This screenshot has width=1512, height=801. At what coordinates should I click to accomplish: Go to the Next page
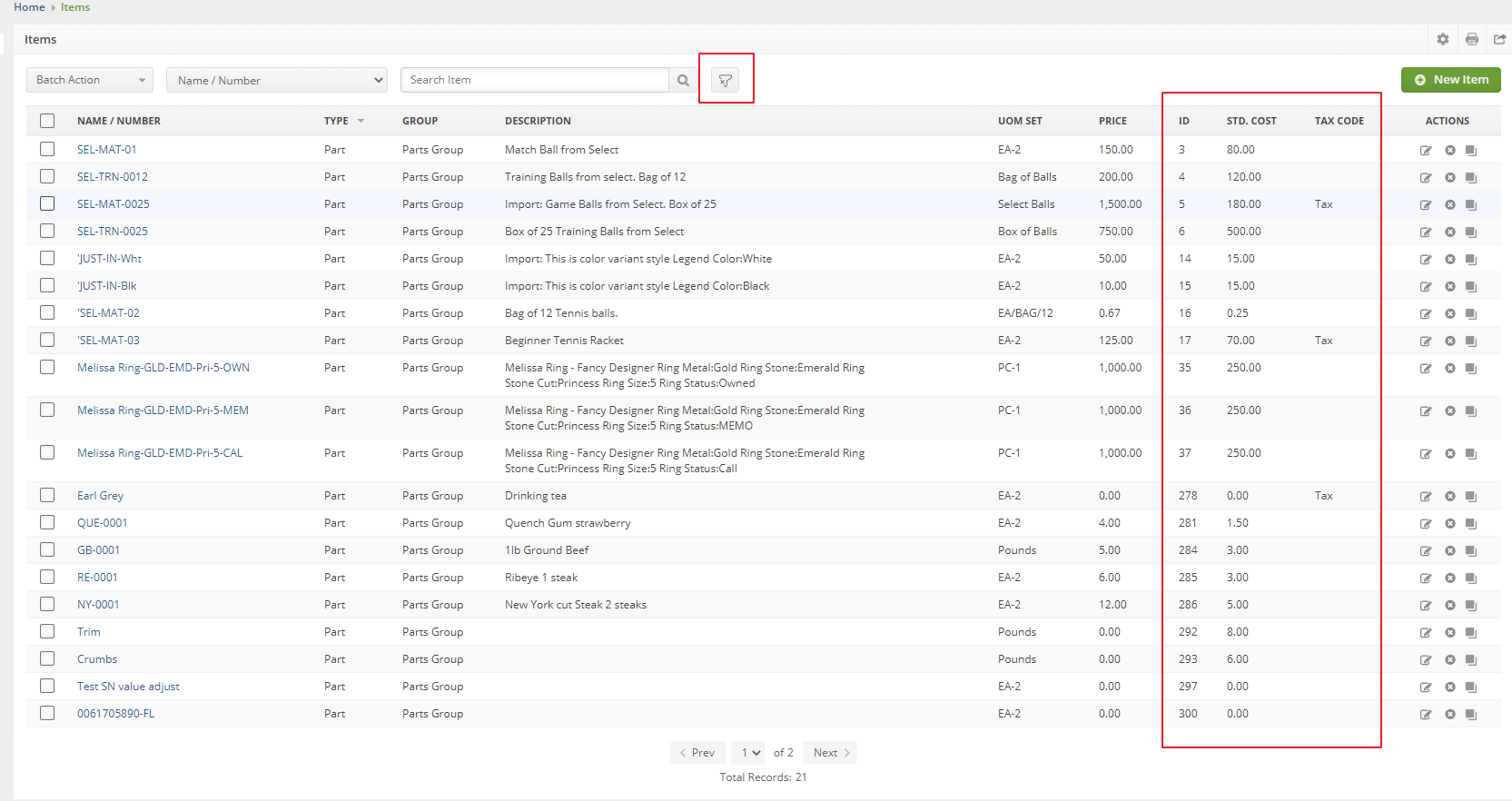pos(830,753)
